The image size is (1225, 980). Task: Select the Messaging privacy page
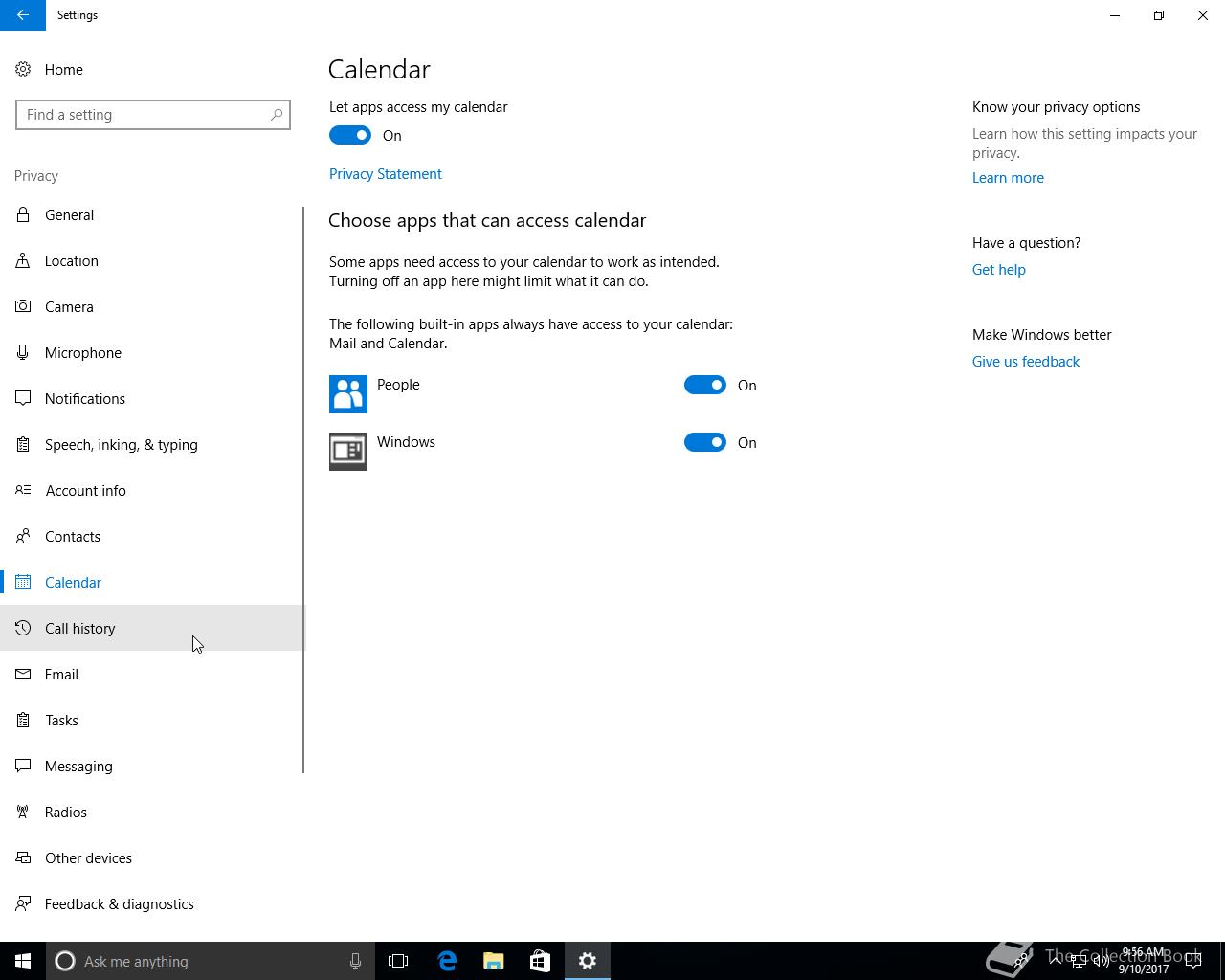click(151, 766)
